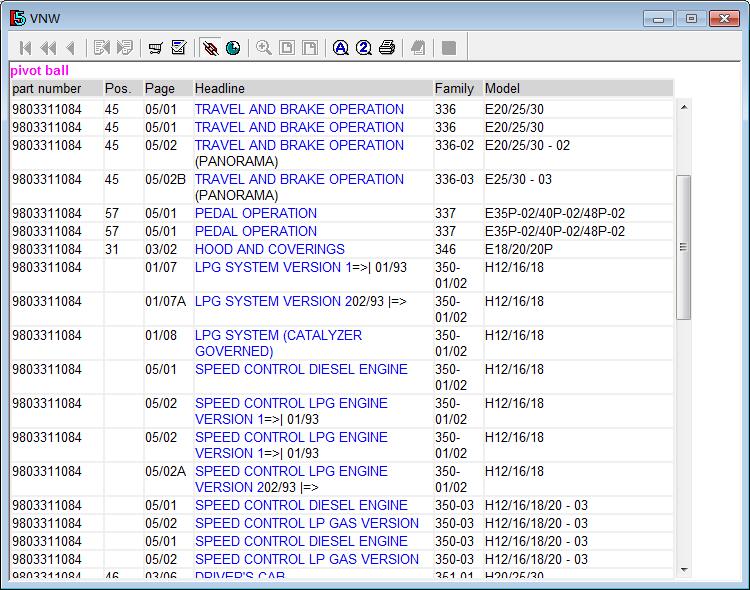This screenshot has width=750, height=590.
Task: Close the VNW window
Action: click(x=724, y=19)
